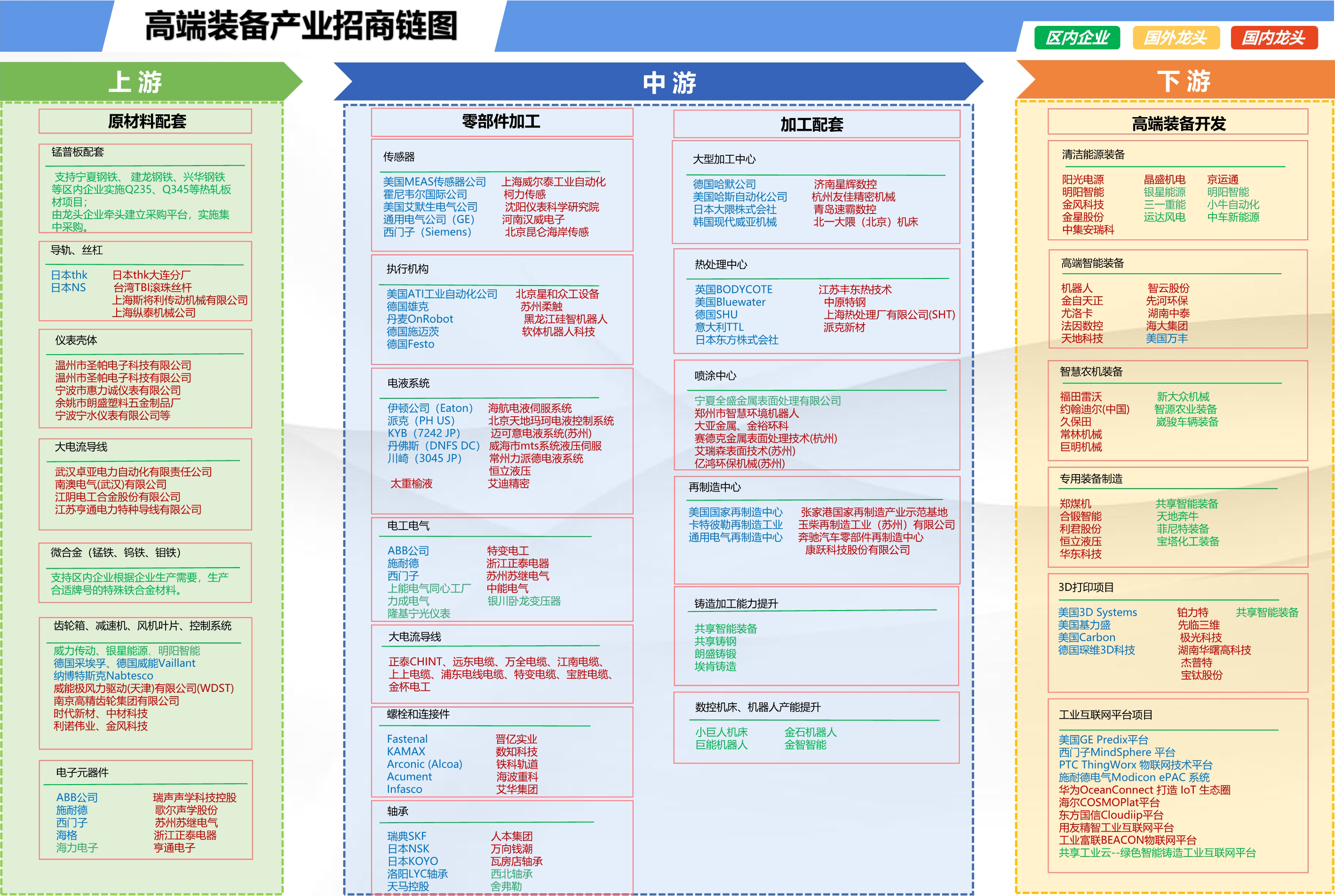The image size is (1335, 896).
Task: Click the 高端装备产业招商链图 main title
Action: pyautogui.click(x=301, y=26)
